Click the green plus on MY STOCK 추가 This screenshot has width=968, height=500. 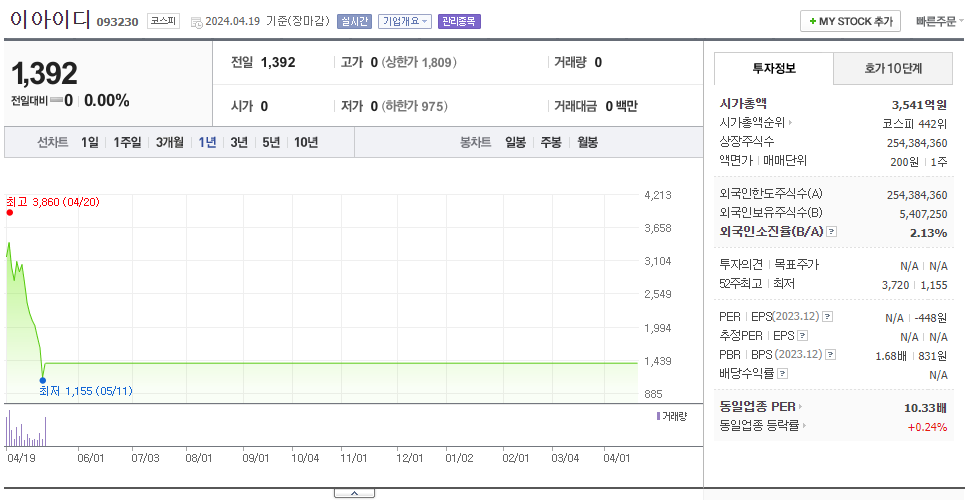[812, 22]
